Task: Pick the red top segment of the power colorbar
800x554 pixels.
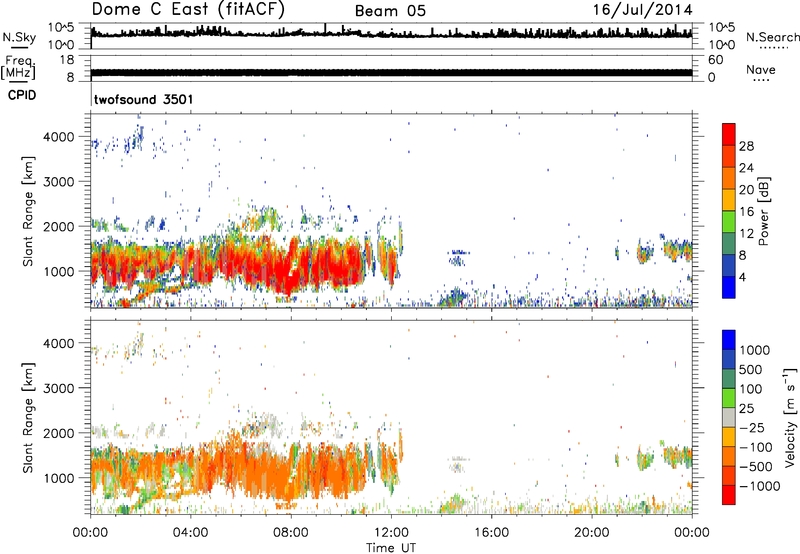Action: [x=729, y=135]
